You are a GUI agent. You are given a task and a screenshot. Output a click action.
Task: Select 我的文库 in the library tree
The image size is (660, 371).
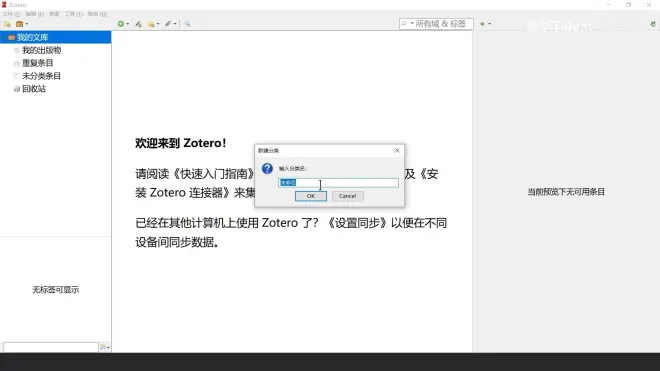tap(56, 37)
